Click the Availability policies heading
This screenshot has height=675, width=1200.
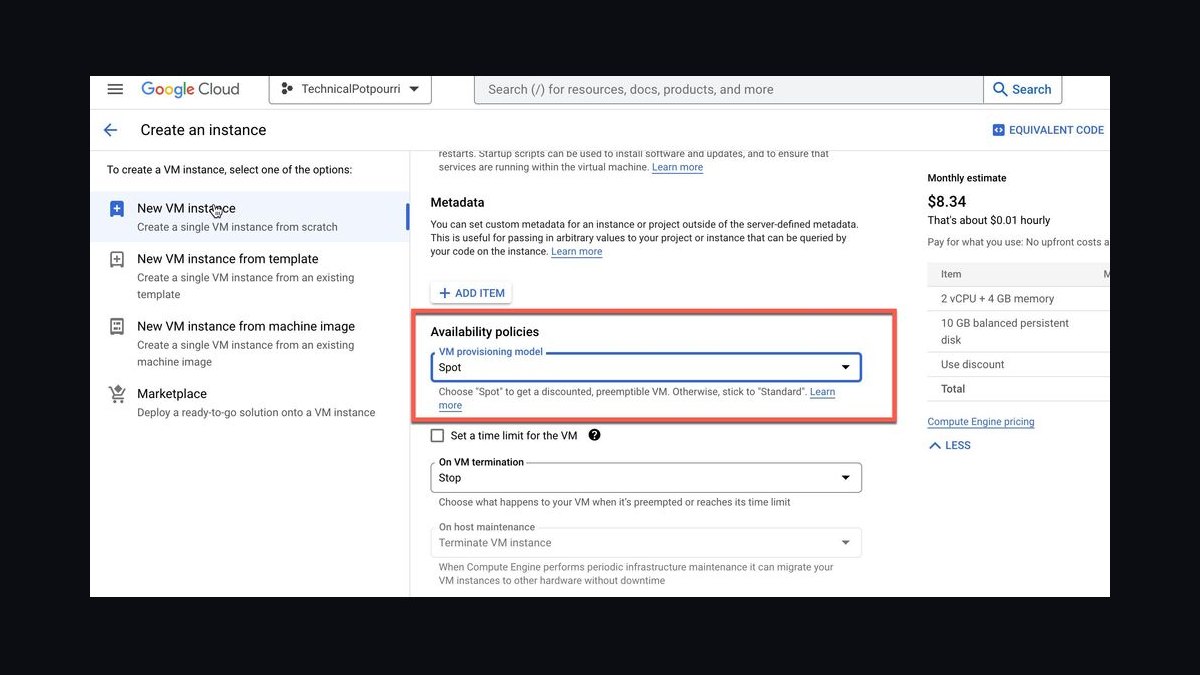click(x=485, y=332)
